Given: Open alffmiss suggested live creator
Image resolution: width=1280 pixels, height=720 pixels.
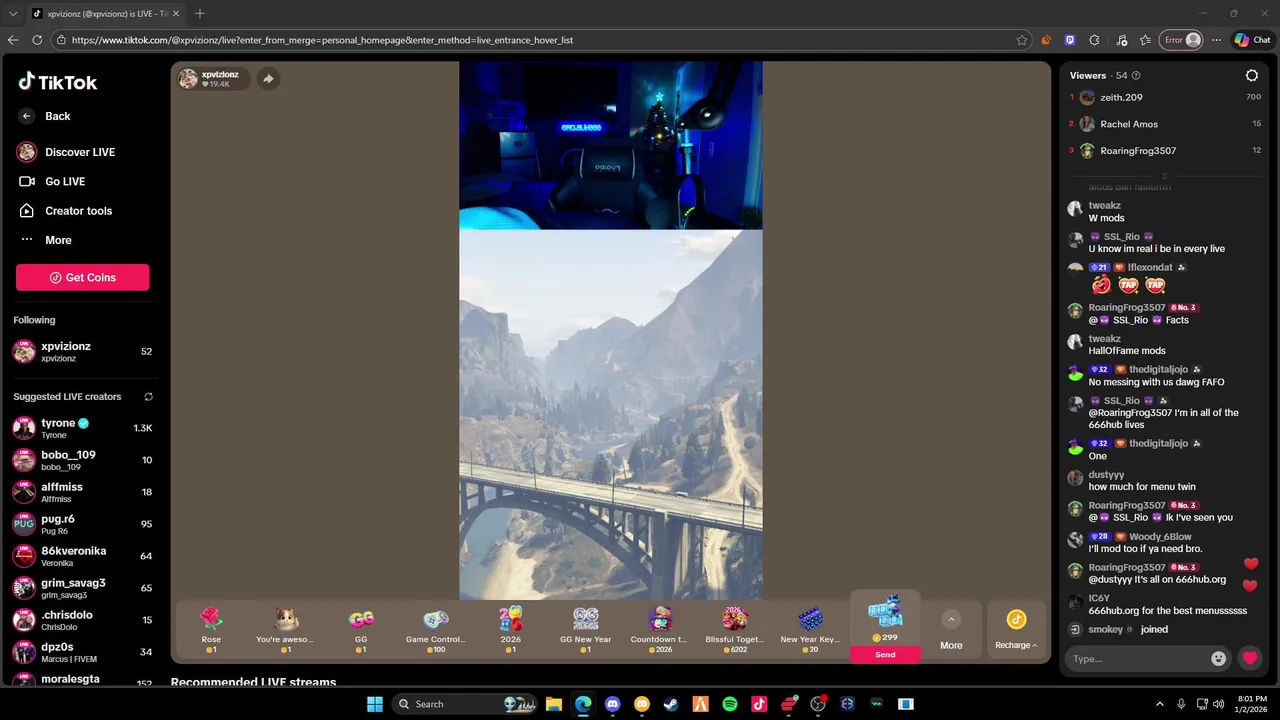Looking at the screenshot, I should (x=82, y=492).
